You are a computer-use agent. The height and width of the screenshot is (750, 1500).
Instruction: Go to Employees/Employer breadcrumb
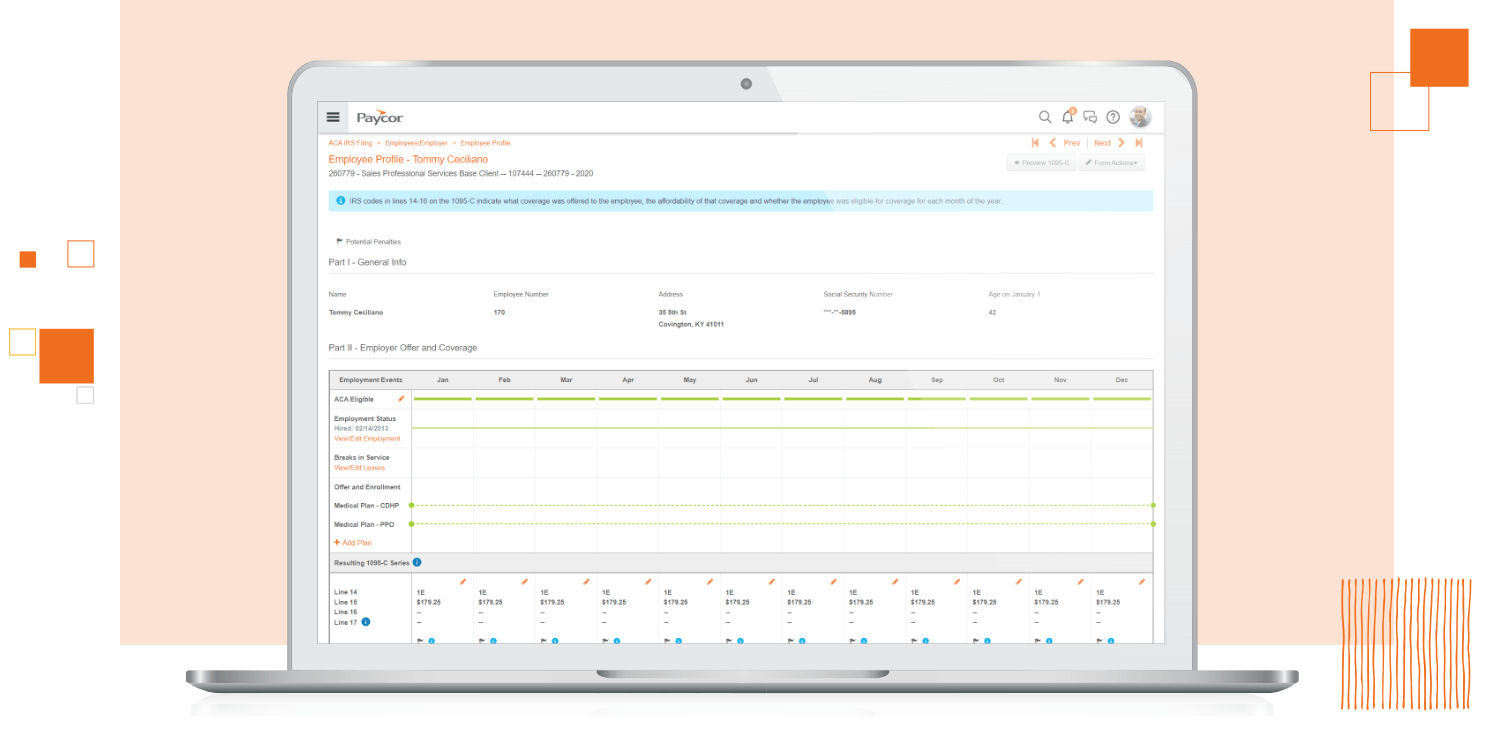(x=416, y=143)
